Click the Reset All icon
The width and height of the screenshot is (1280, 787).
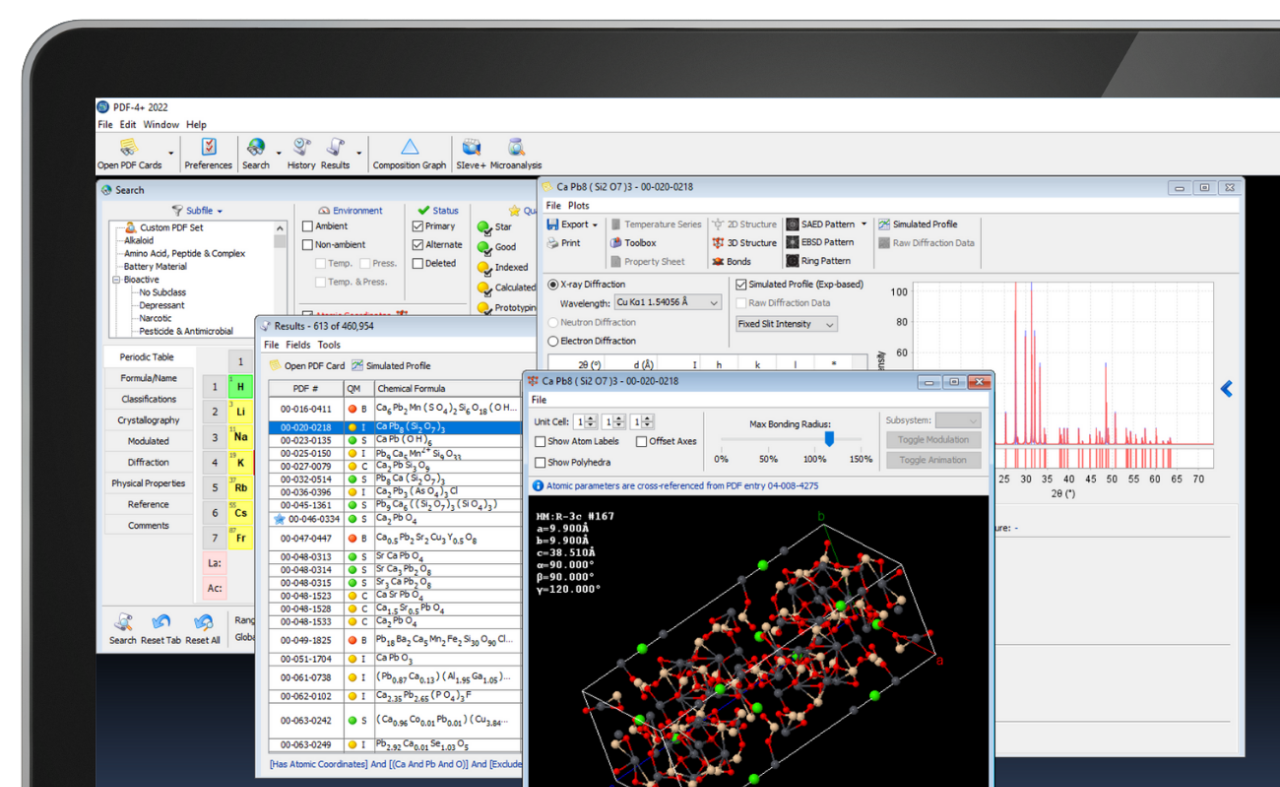tap(203, 630)
